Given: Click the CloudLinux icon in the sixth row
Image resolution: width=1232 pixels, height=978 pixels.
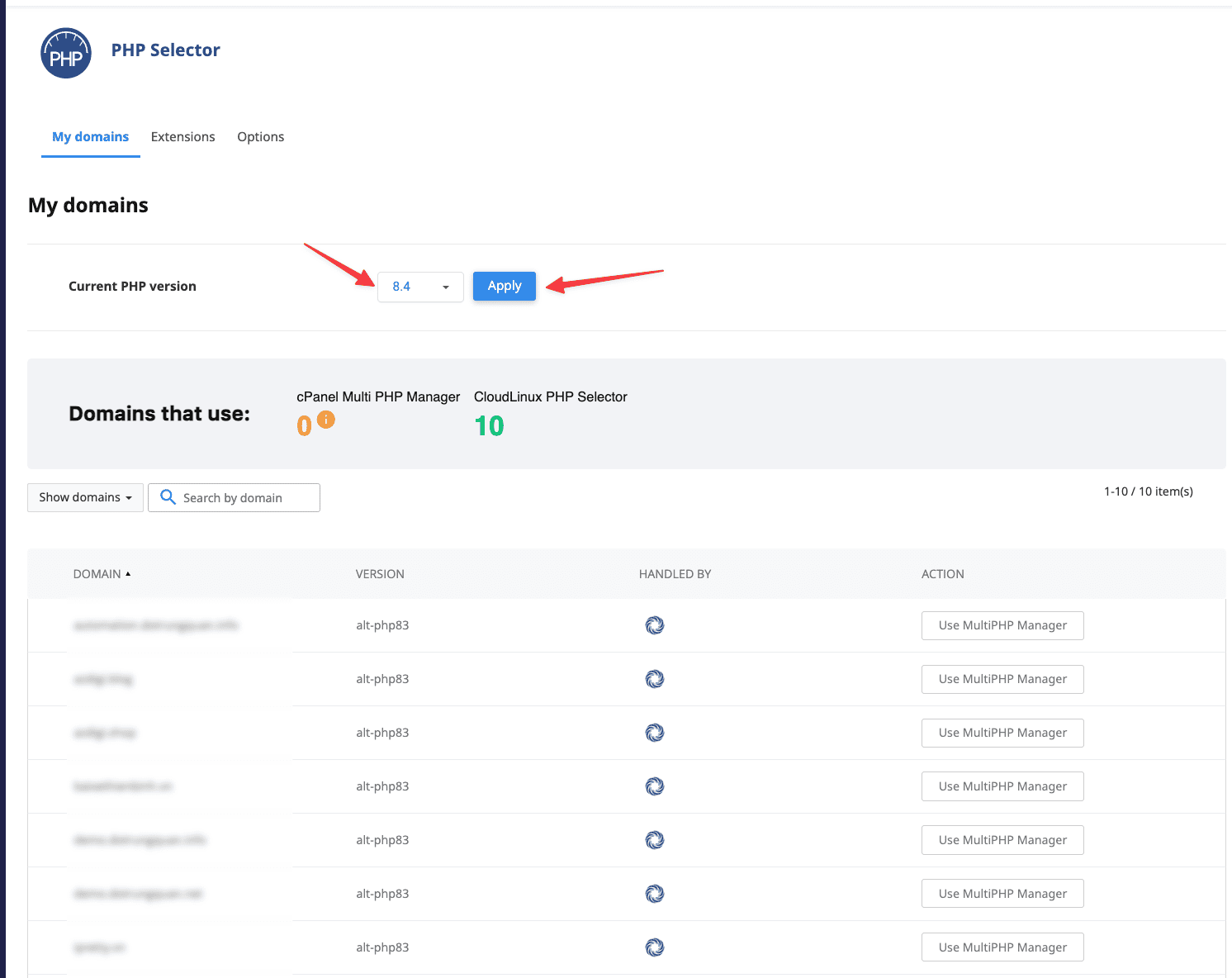Looking at the screenshot, I should pyautogui.click(x=655, y=894).
